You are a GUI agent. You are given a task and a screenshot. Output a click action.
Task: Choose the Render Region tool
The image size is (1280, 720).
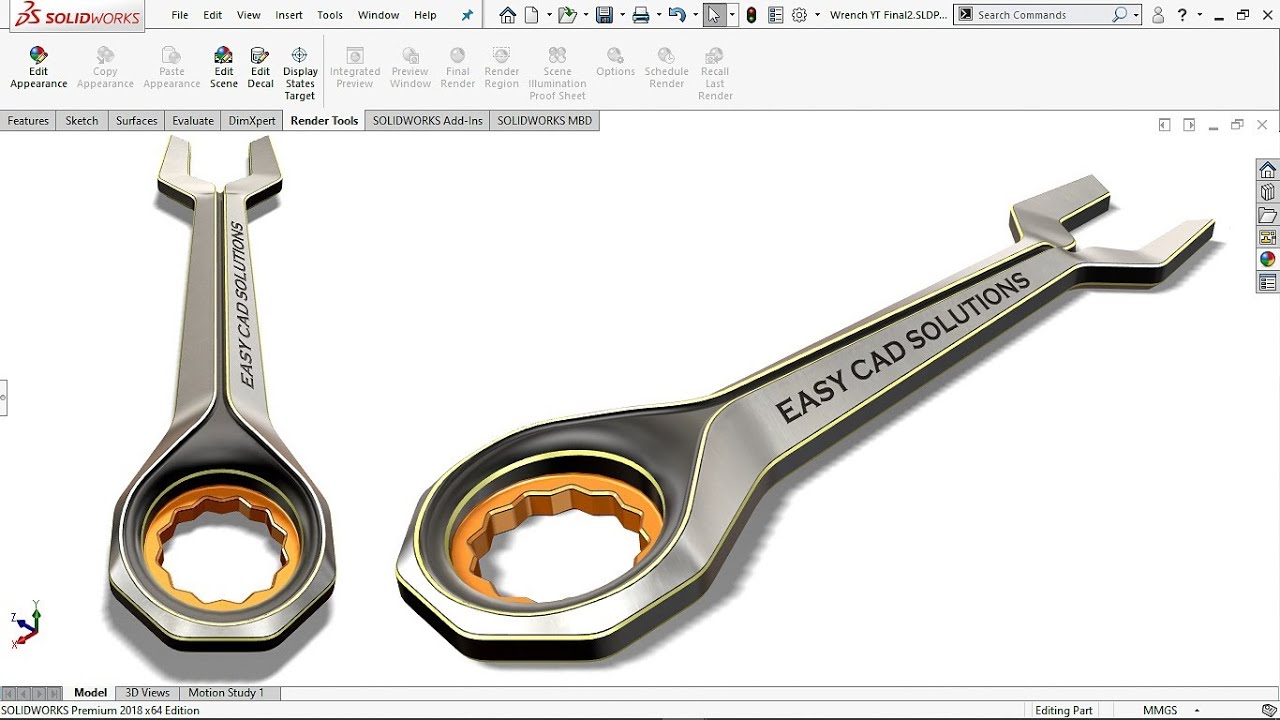(x=502, y=68)
